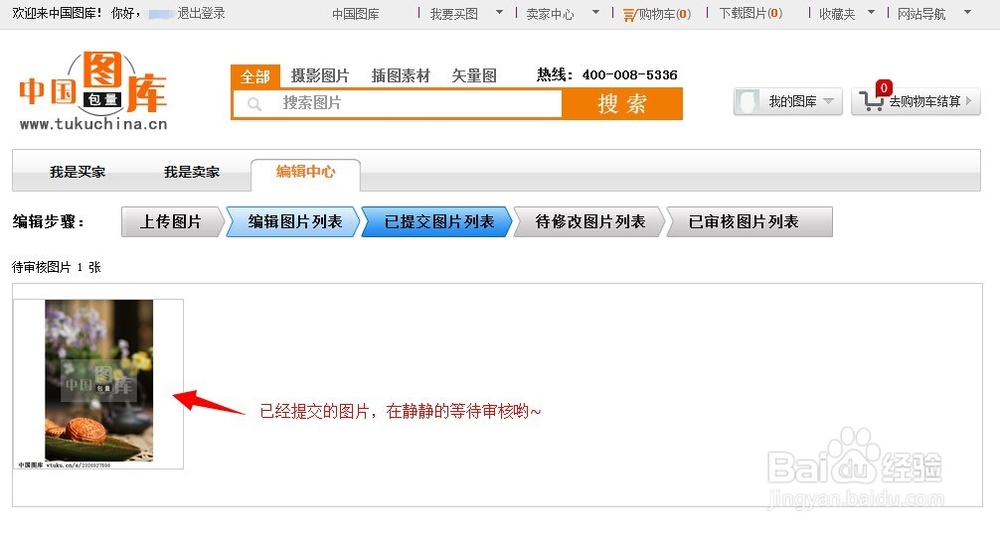Open the 收藏夹 top link
The image size is (1000, 533).
pyautogui.click(x=837, y=13)
